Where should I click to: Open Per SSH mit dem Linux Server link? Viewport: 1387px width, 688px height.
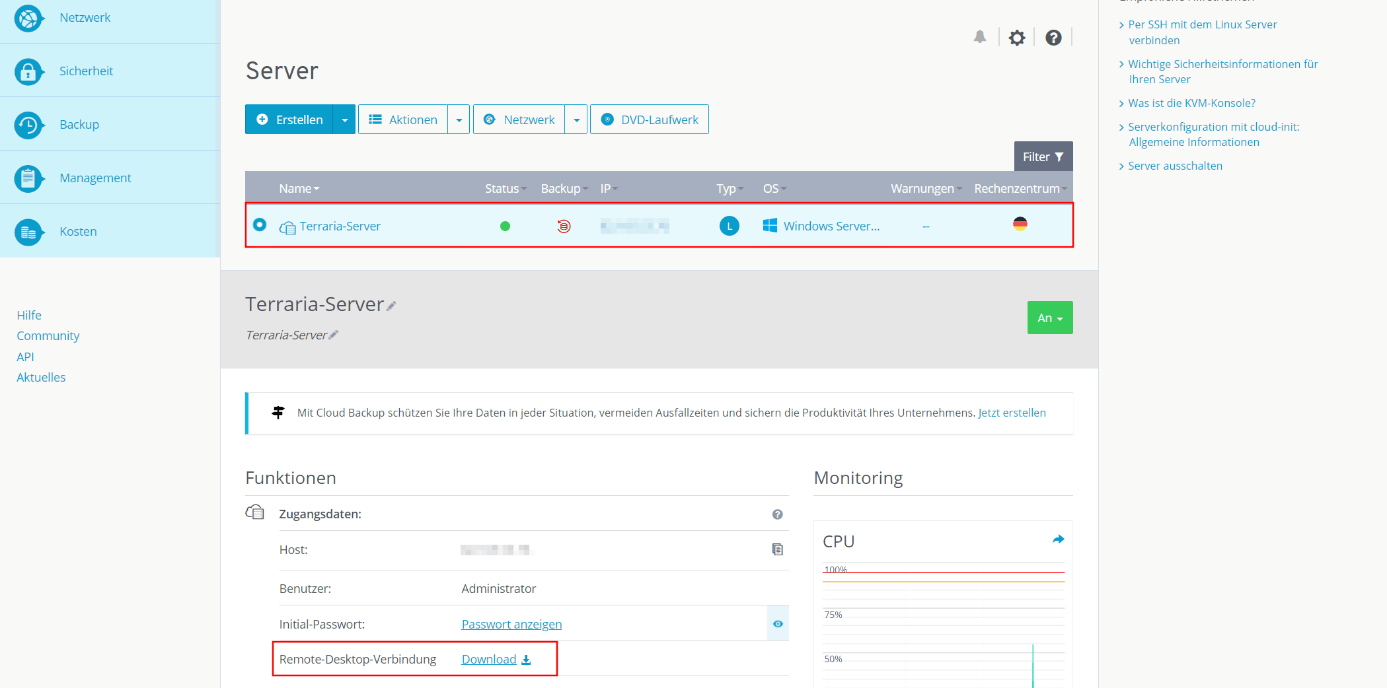point(1202,32)
